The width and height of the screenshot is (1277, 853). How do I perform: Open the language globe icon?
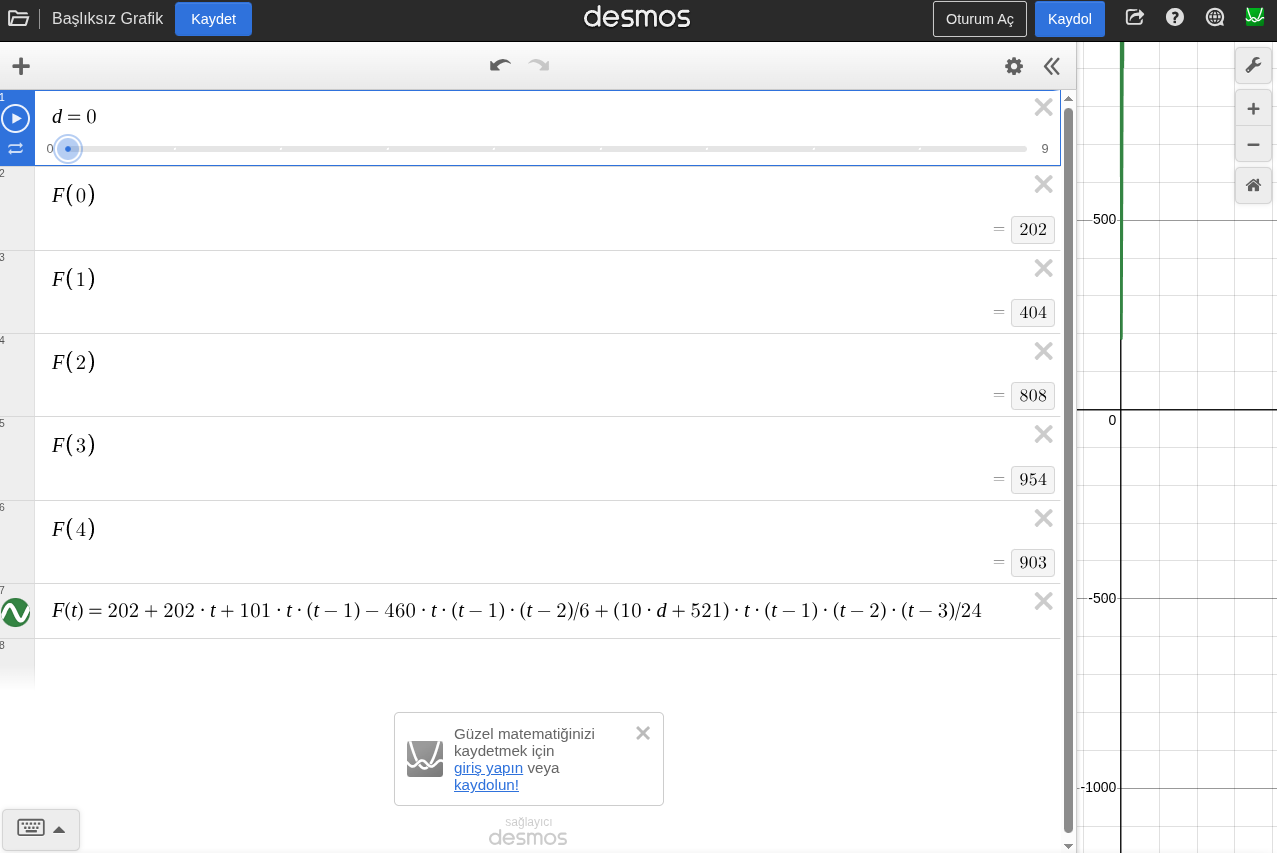tap(1215, 17)
